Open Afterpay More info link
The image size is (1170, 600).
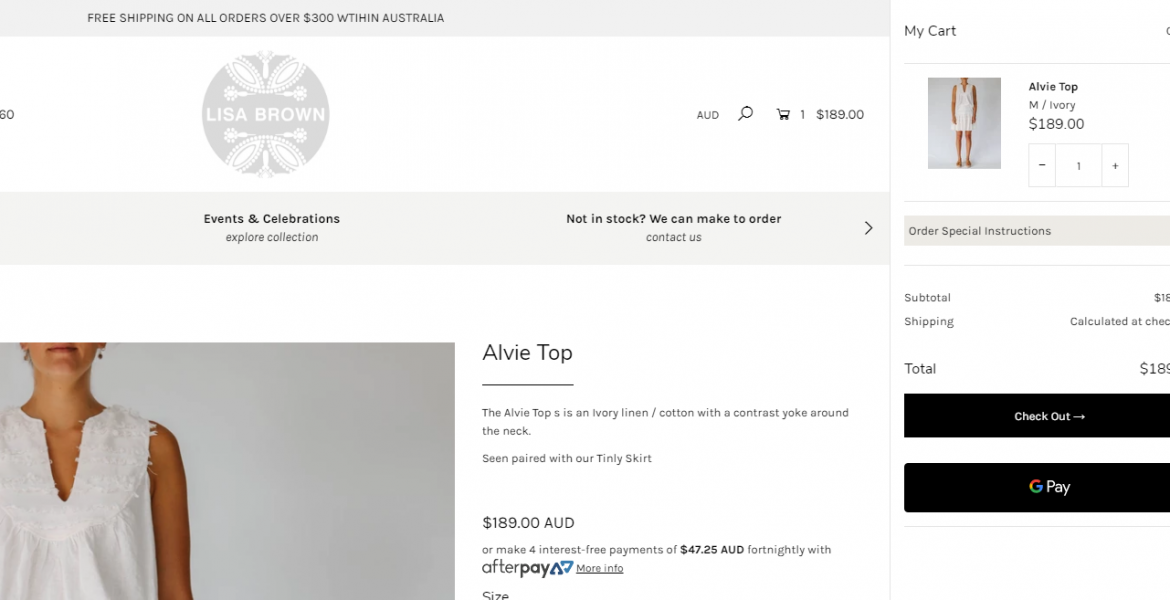599,569
